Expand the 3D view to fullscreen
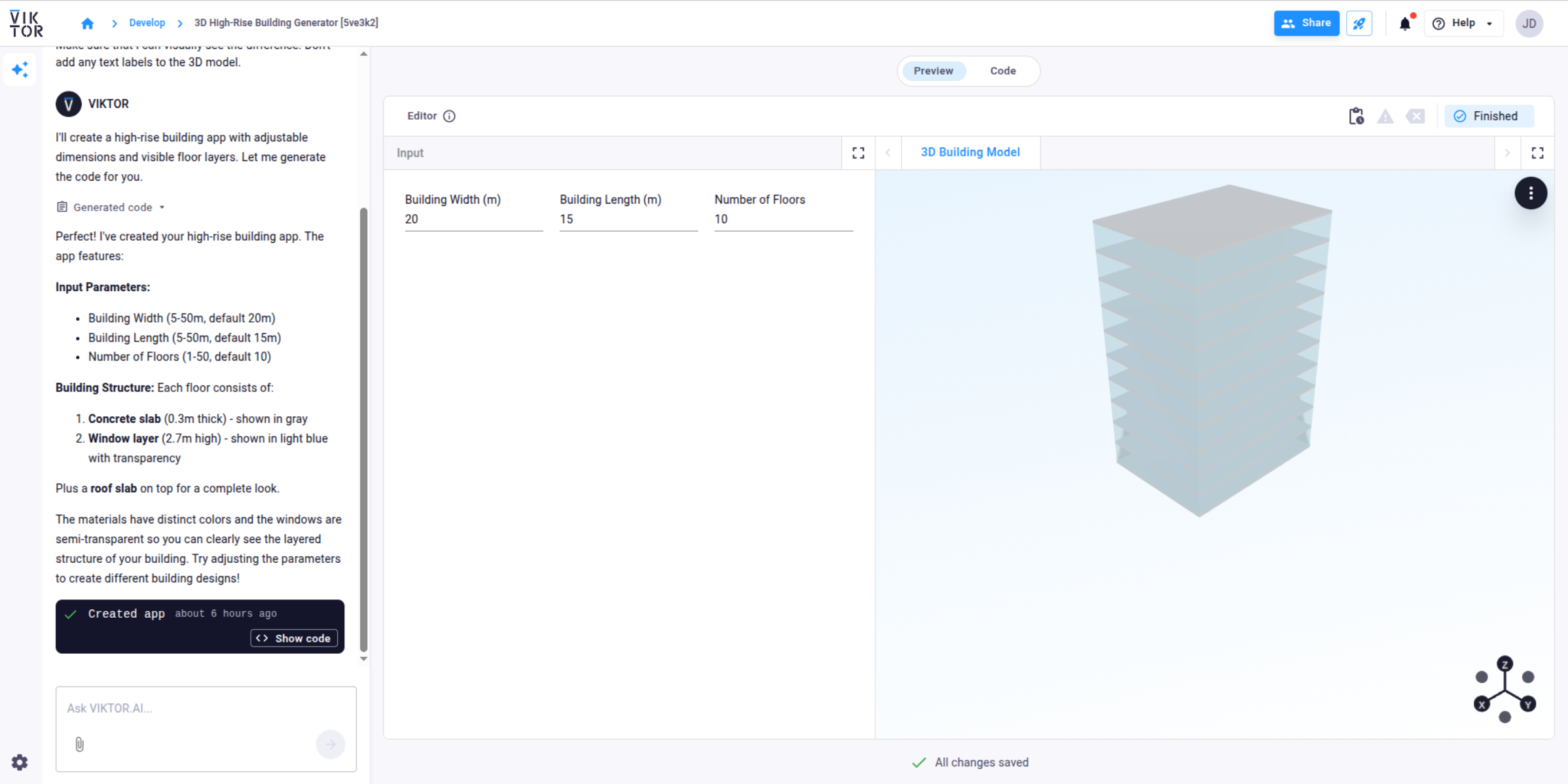 [x=1538, y=152]
